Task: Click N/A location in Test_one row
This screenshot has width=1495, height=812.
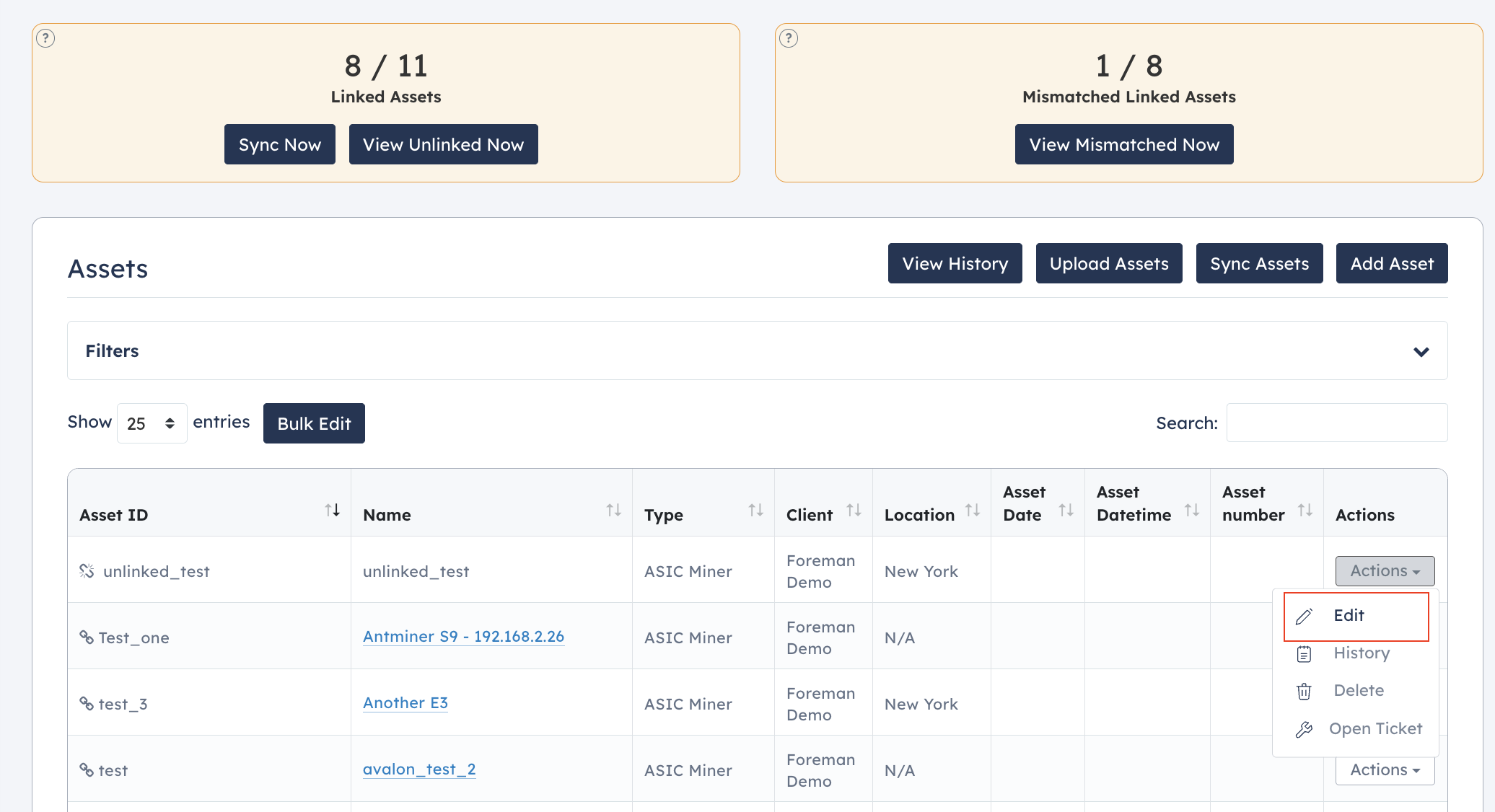Action: [900, 637]
